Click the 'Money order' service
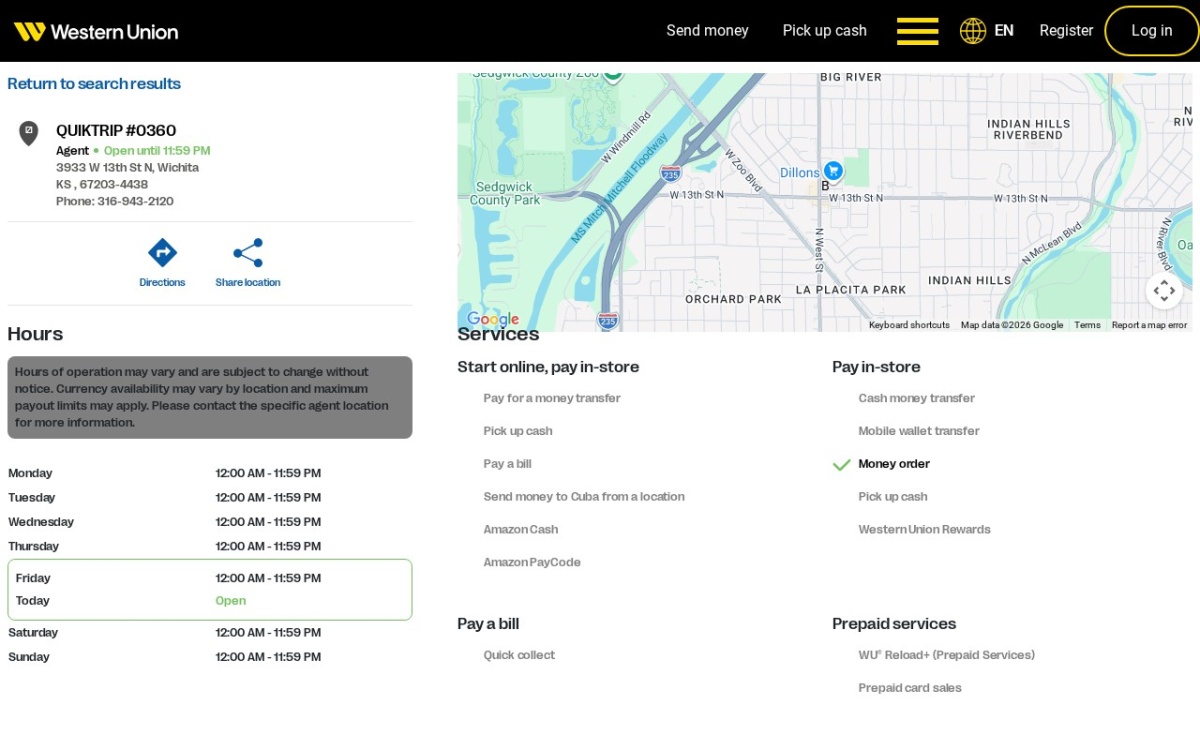The height and width of the screenshot is (750, 1200). coord(894,464)
